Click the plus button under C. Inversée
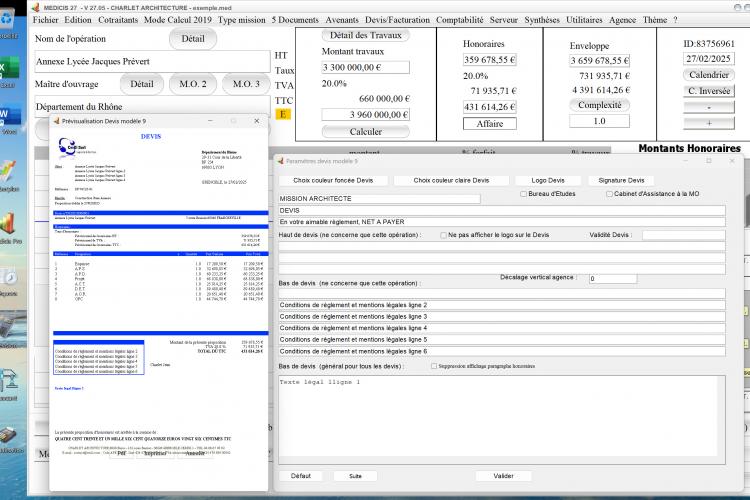The image size is (750, 500). pos(709,123)
